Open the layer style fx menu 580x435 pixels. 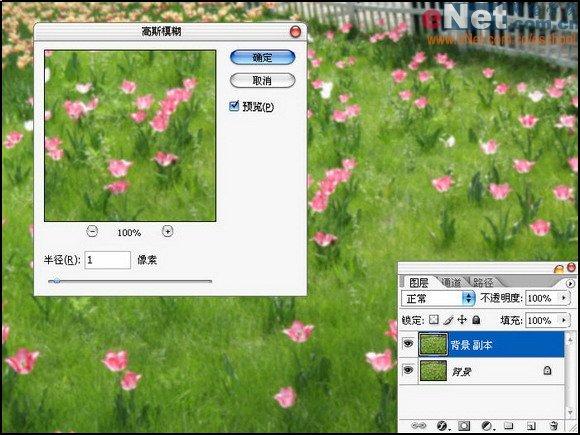coord(442,426)
